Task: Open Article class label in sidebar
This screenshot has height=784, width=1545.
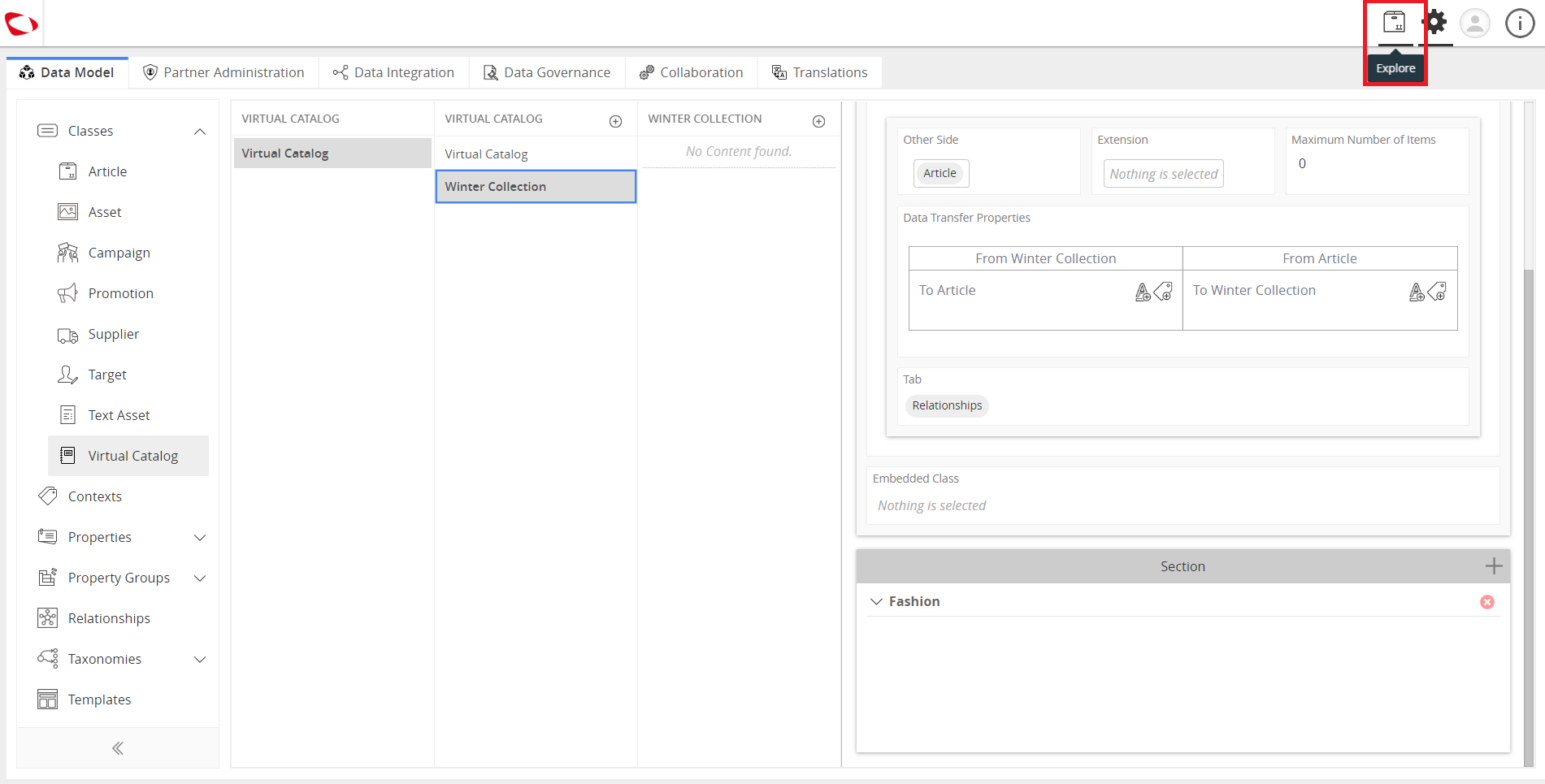Action: [107, 171]
